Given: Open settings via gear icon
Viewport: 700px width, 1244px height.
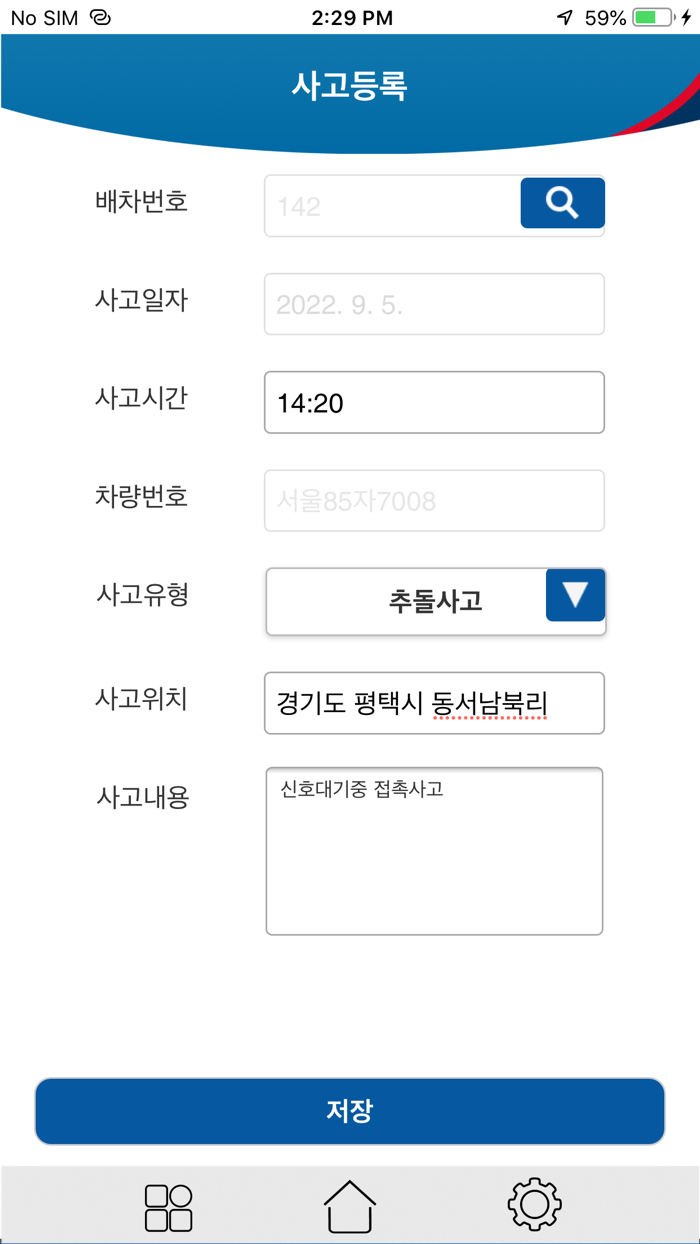Looking at the screenshot, I should coord(533,1205).
